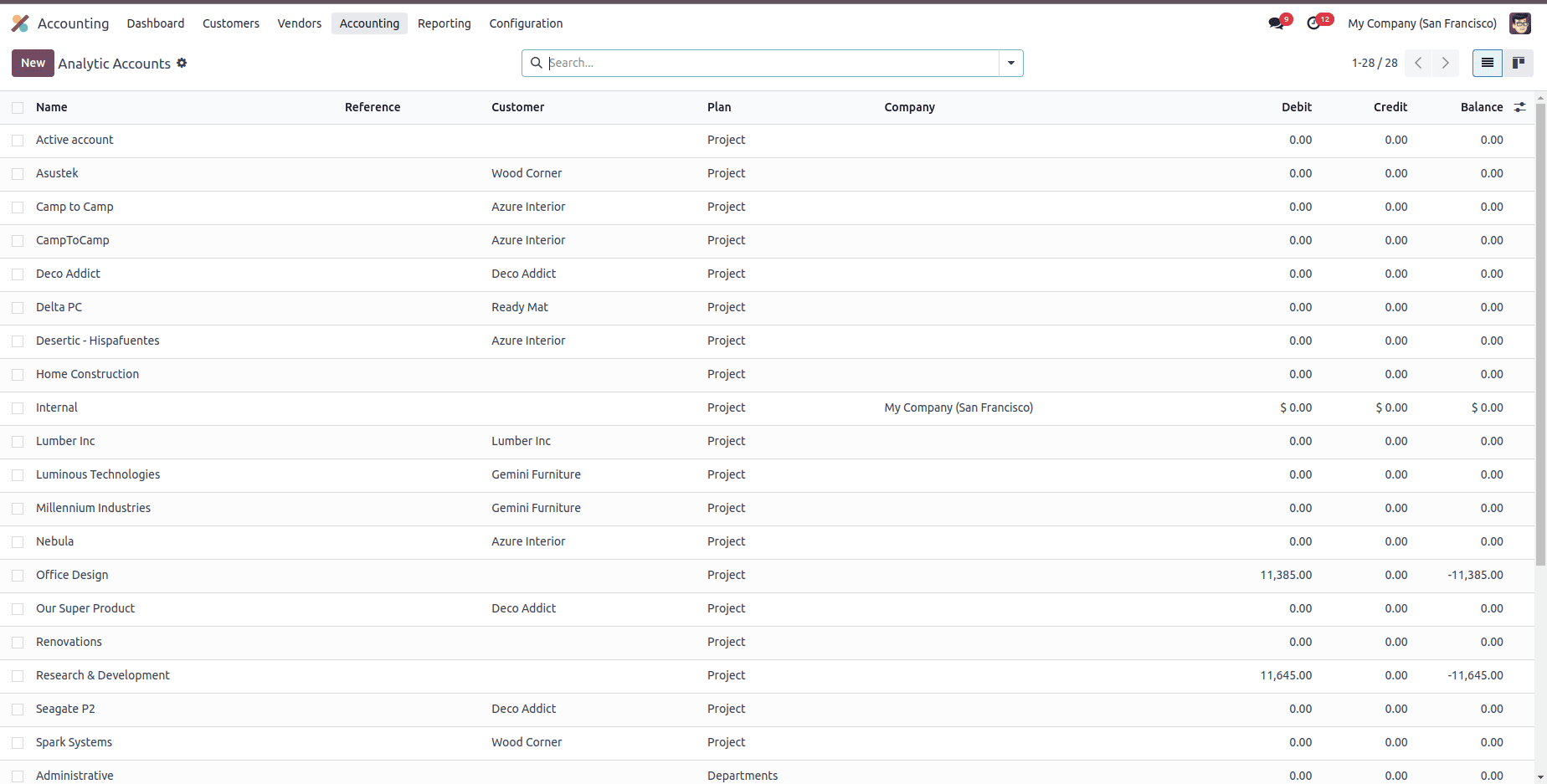Screen dimensions: 1547x784
Task: Check the Active account row checkbox
Action: click(x=18, y=141)
